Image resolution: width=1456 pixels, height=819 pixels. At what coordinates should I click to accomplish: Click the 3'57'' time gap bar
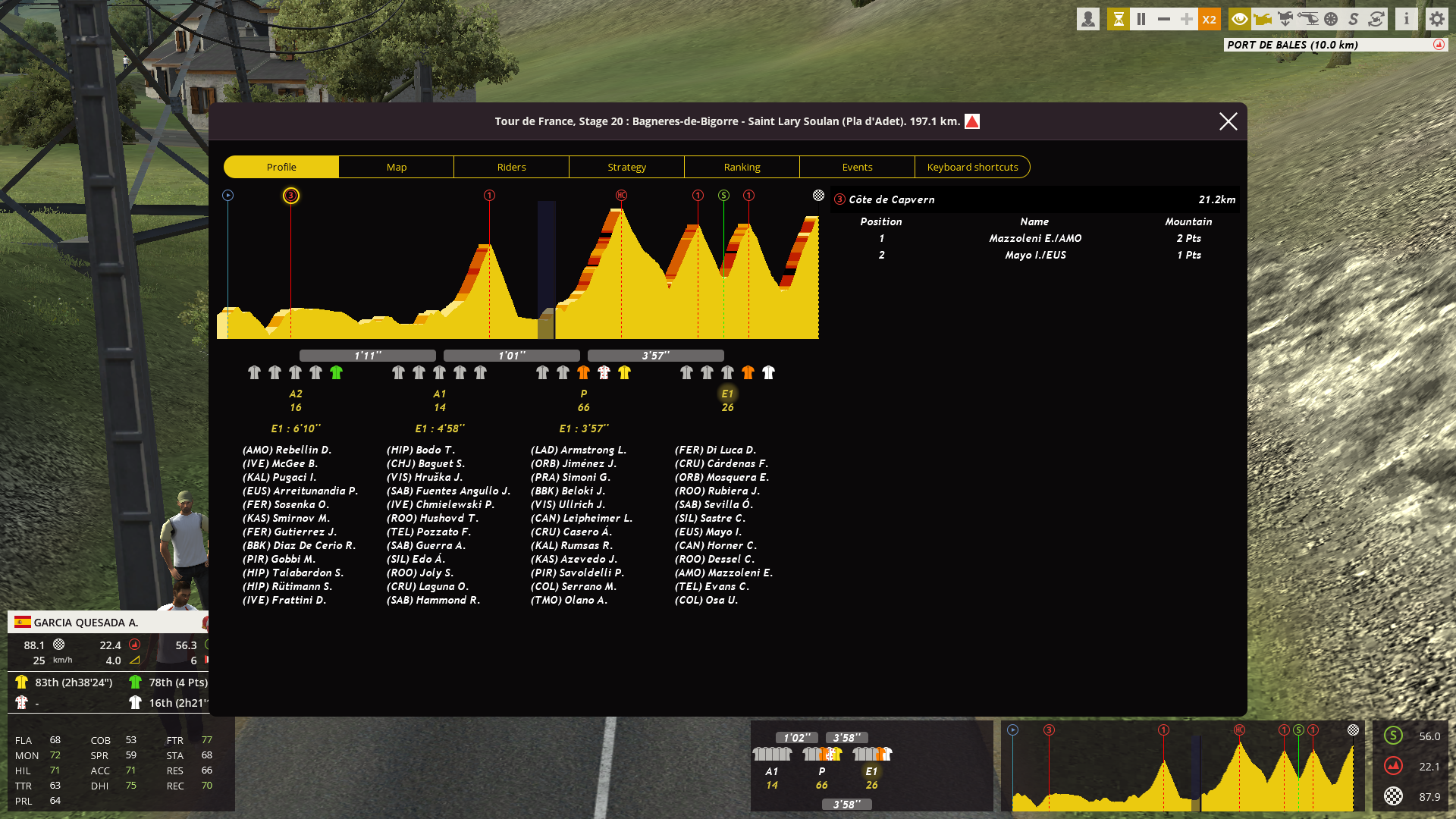[656, 356]
